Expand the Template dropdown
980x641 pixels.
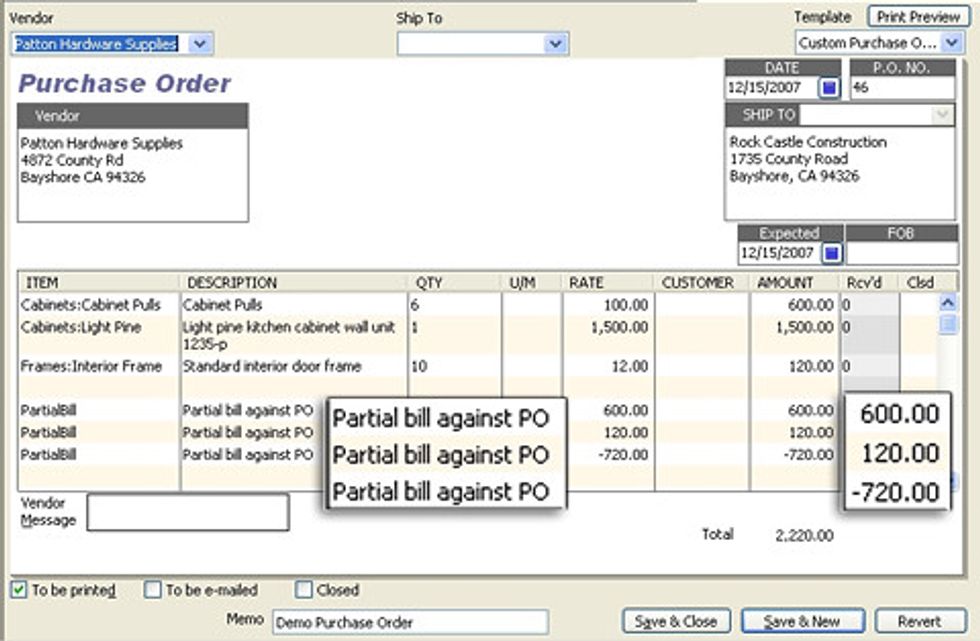coord(951,44)
